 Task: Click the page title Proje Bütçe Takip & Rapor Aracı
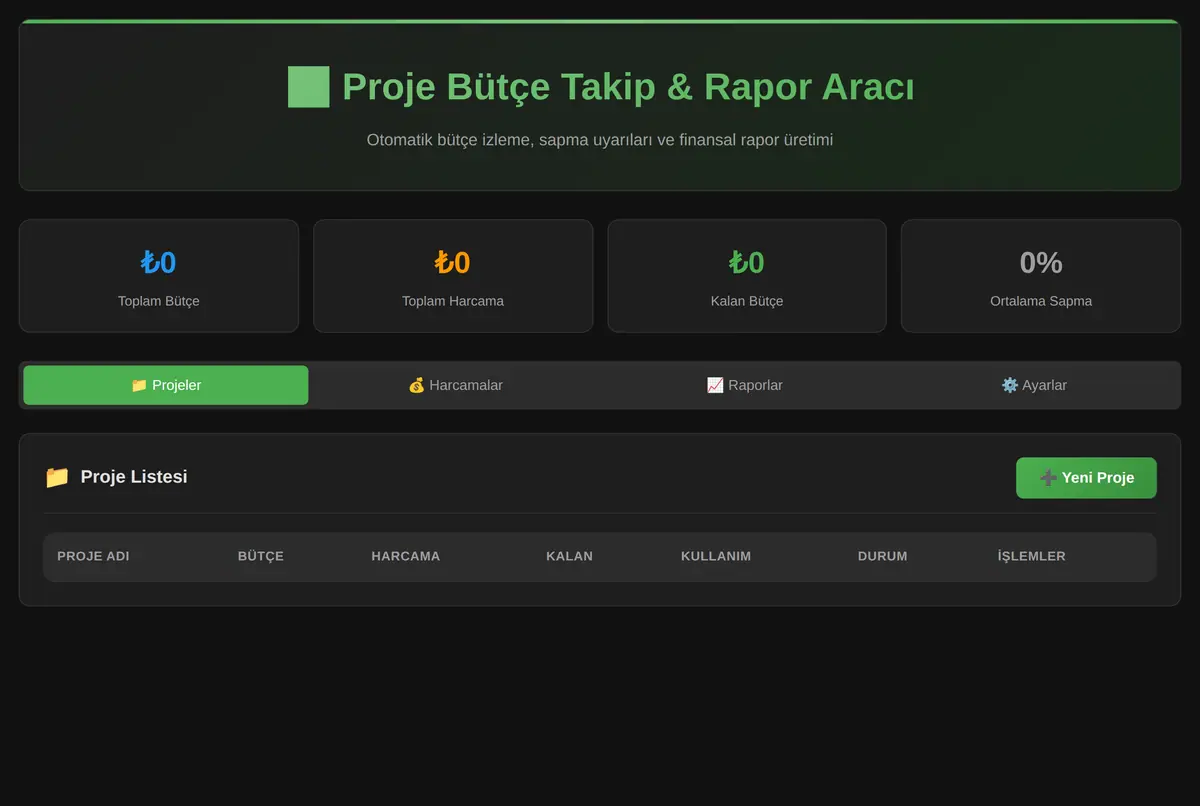click(x=628, y=87)
